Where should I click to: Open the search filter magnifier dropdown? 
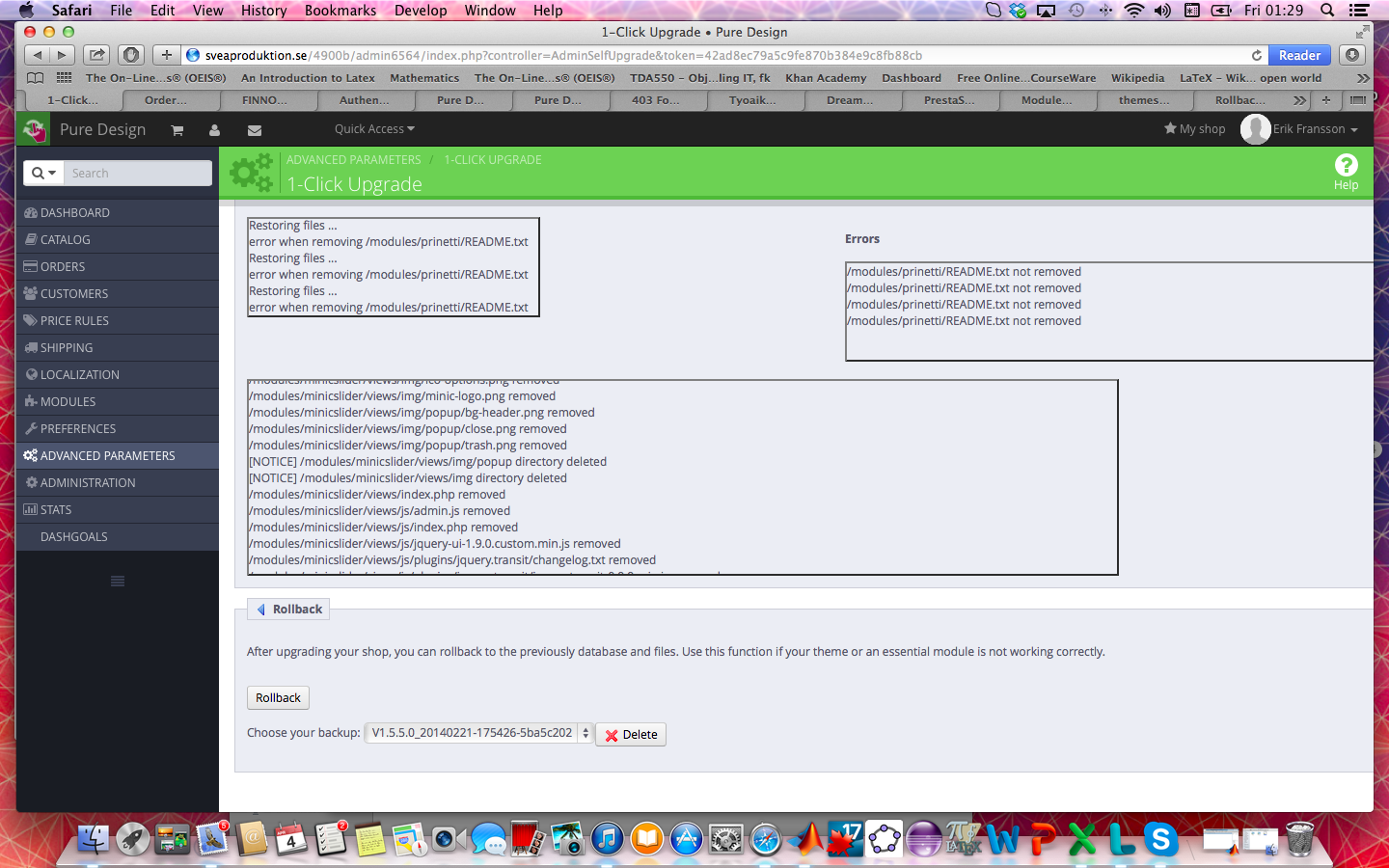[44, 173]
